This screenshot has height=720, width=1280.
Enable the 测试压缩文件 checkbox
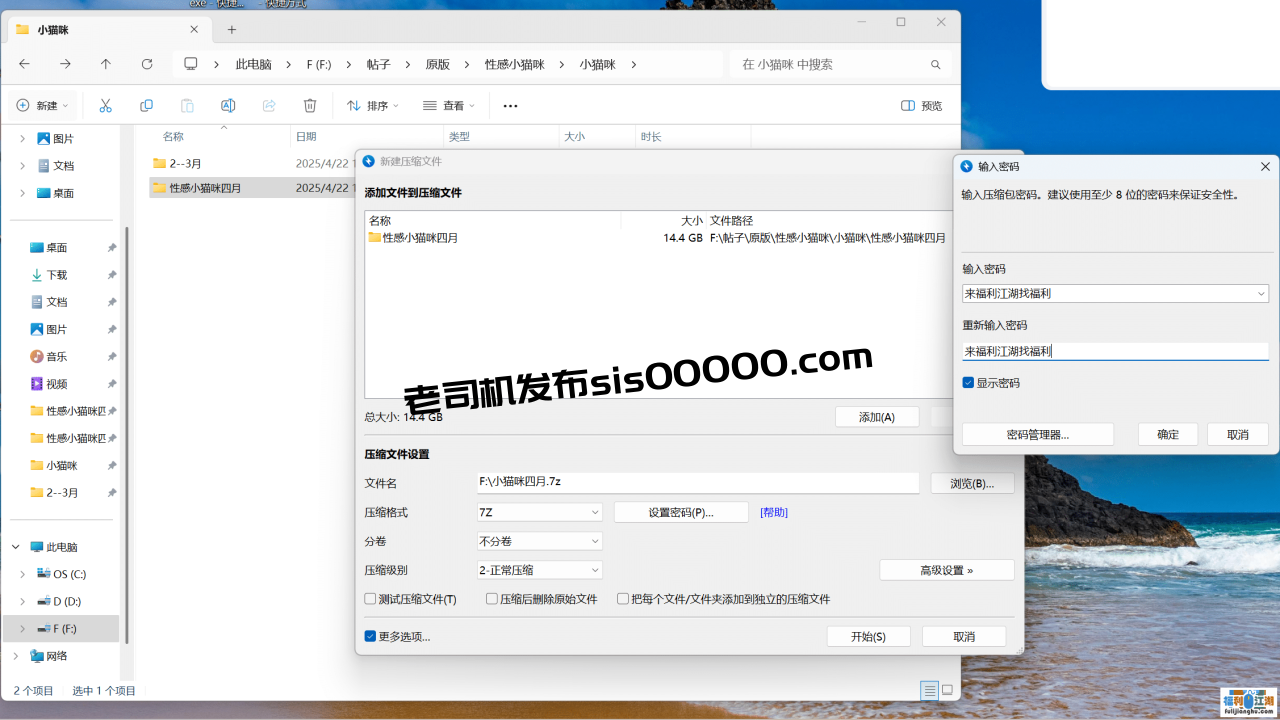371,599
